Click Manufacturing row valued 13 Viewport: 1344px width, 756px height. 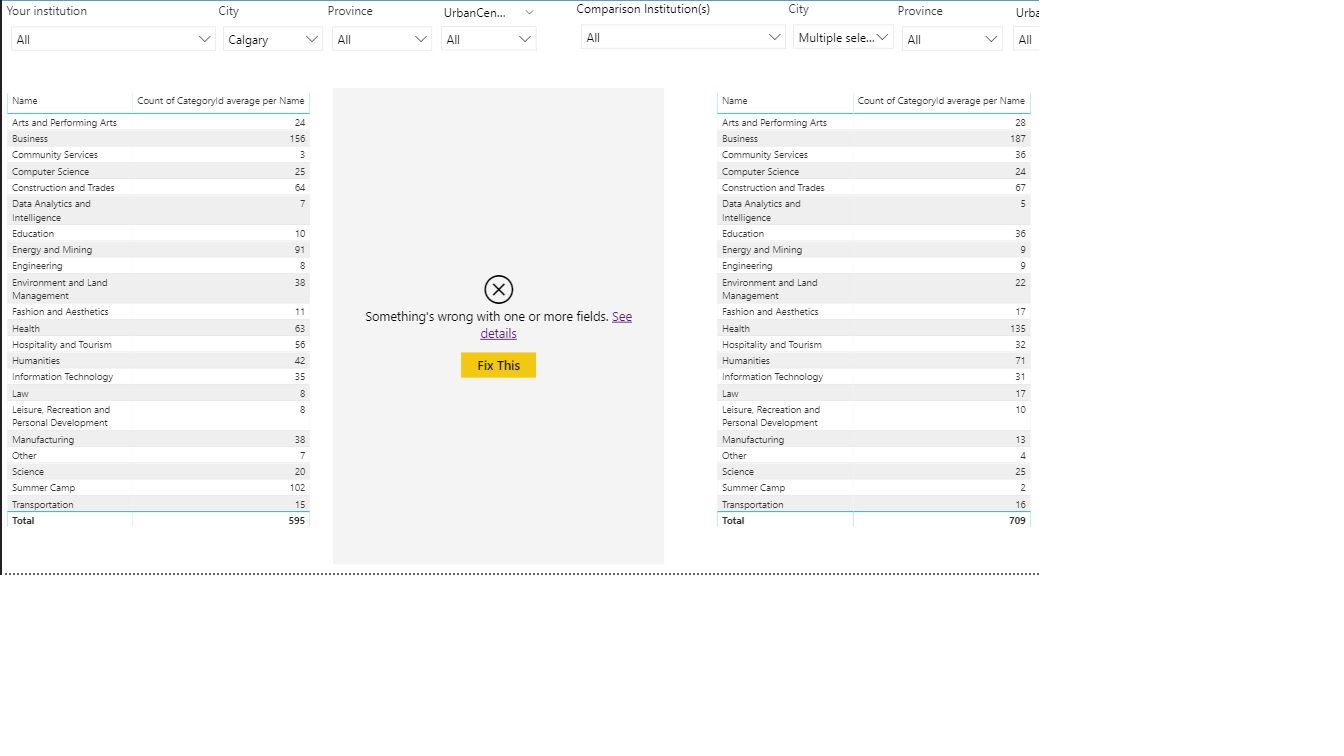click(x=873, y=440)
